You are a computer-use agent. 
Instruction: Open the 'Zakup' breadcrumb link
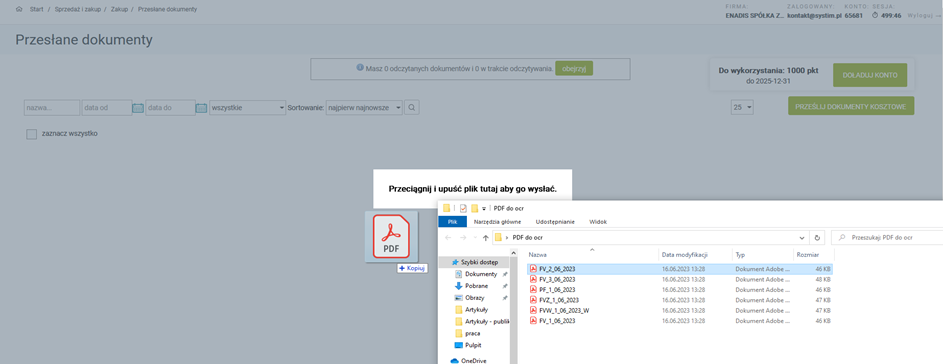point(120,10)
